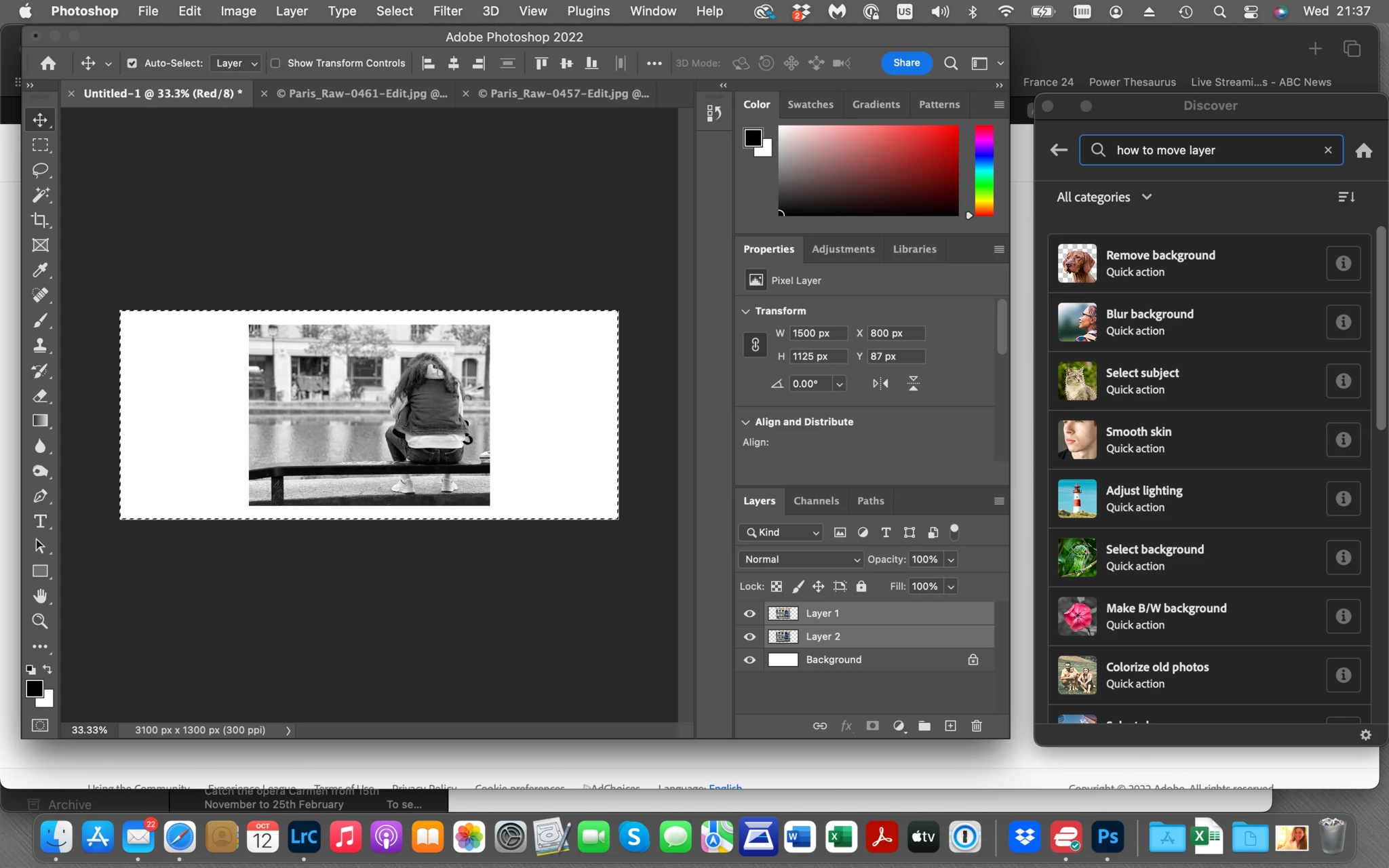Screen dimensions: 1389x868
Task: Select the Horizontal Type tool
Action: (x=40, y=521)
